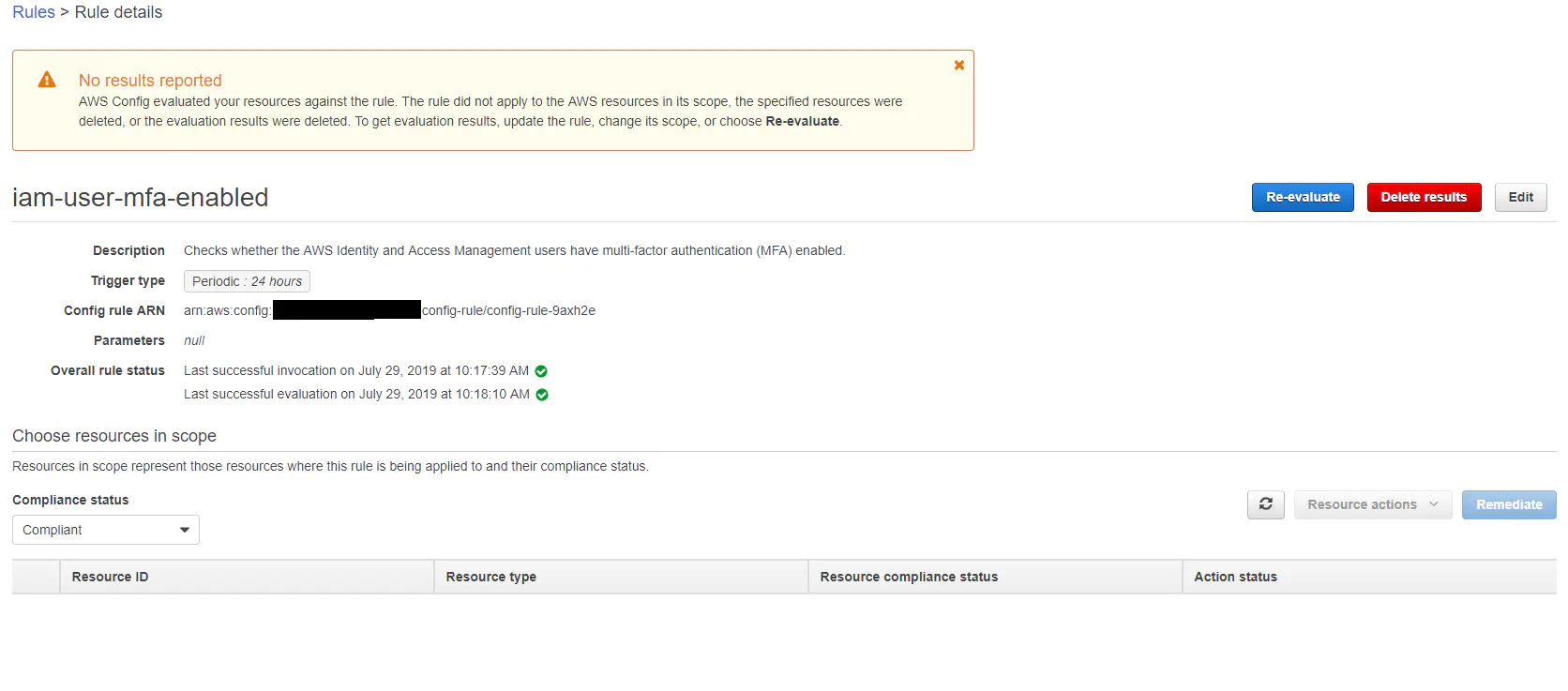Click the rule Description text about MFA

(514, 250)
